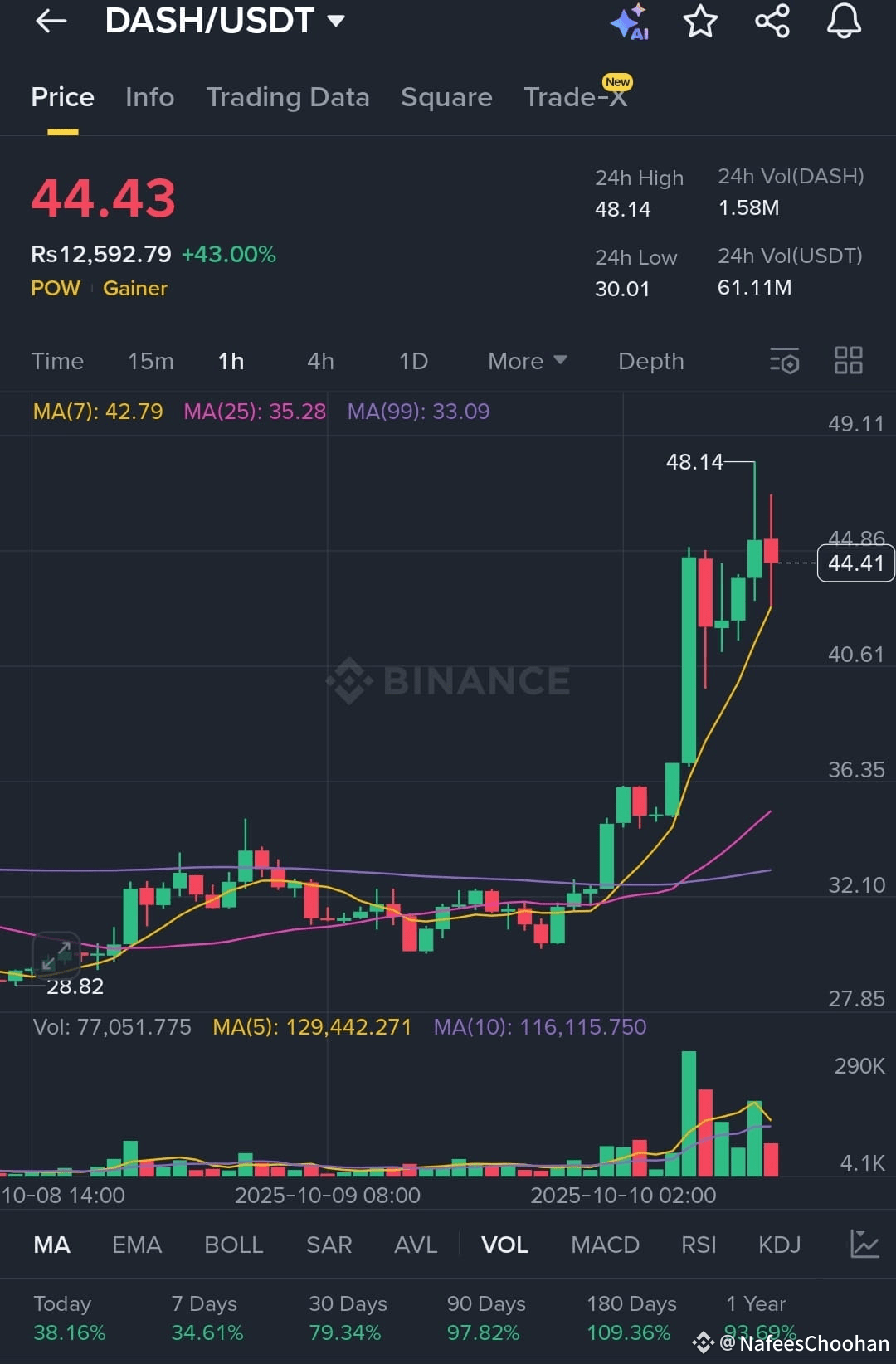Select the 1D interval
The height and width of the screenshot is (1364, 896).
point(413,361)
